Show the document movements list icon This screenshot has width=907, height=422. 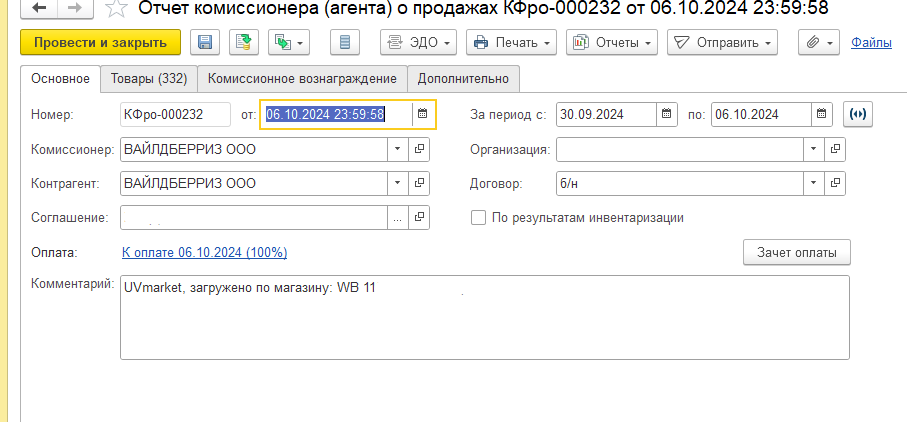click(345, 43)
